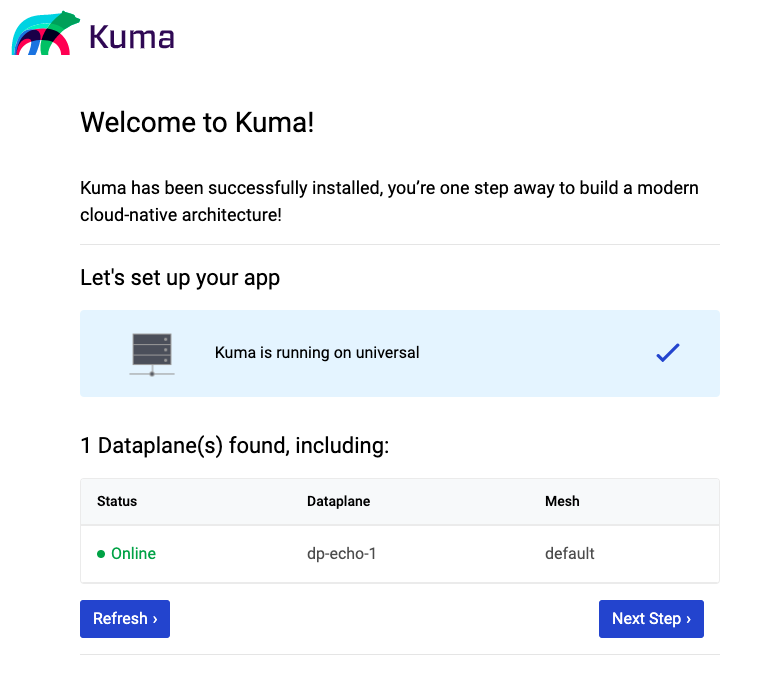Click the default mesh cell
This screenshot has width=773, height=673.
(569, 554)
